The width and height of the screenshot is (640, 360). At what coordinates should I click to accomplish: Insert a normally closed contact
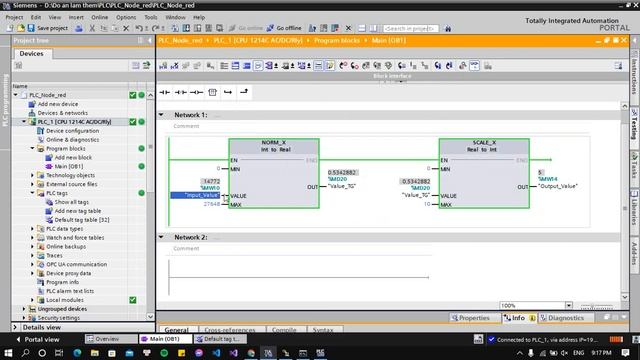pyautogui.click(x=180, y=93)
